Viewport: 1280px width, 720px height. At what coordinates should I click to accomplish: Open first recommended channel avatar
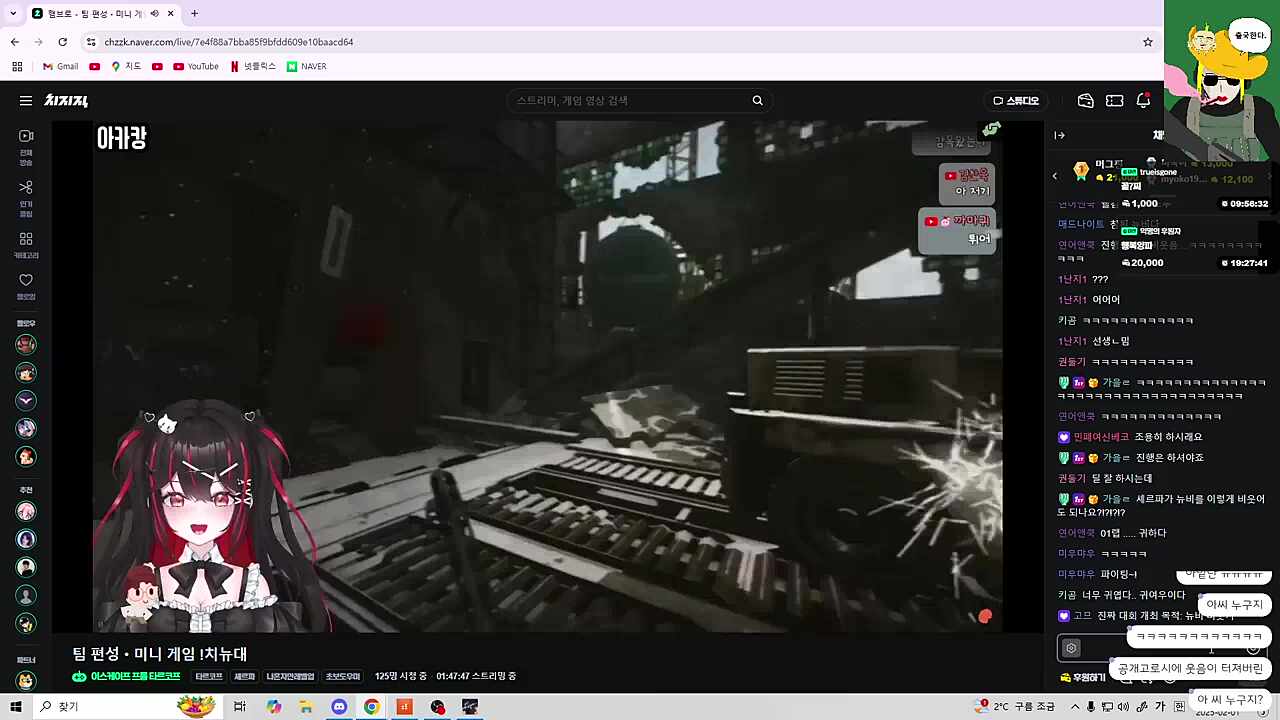[26, 511]
